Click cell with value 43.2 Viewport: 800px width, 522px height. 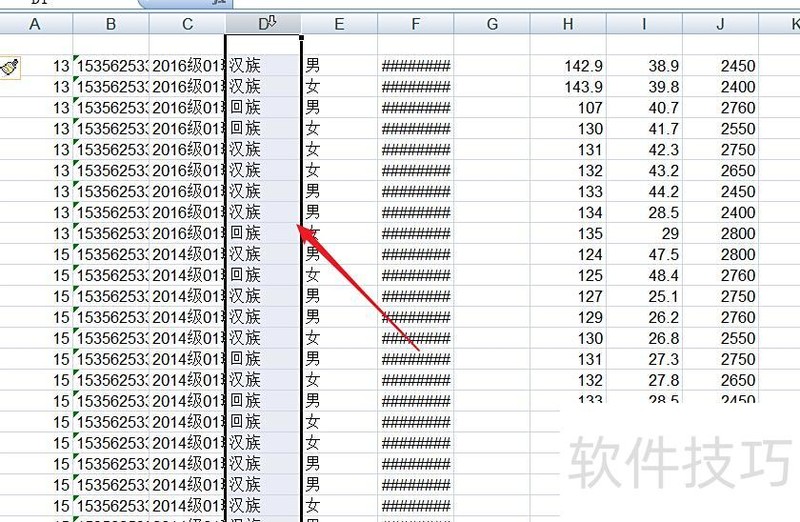click(644, 170)
